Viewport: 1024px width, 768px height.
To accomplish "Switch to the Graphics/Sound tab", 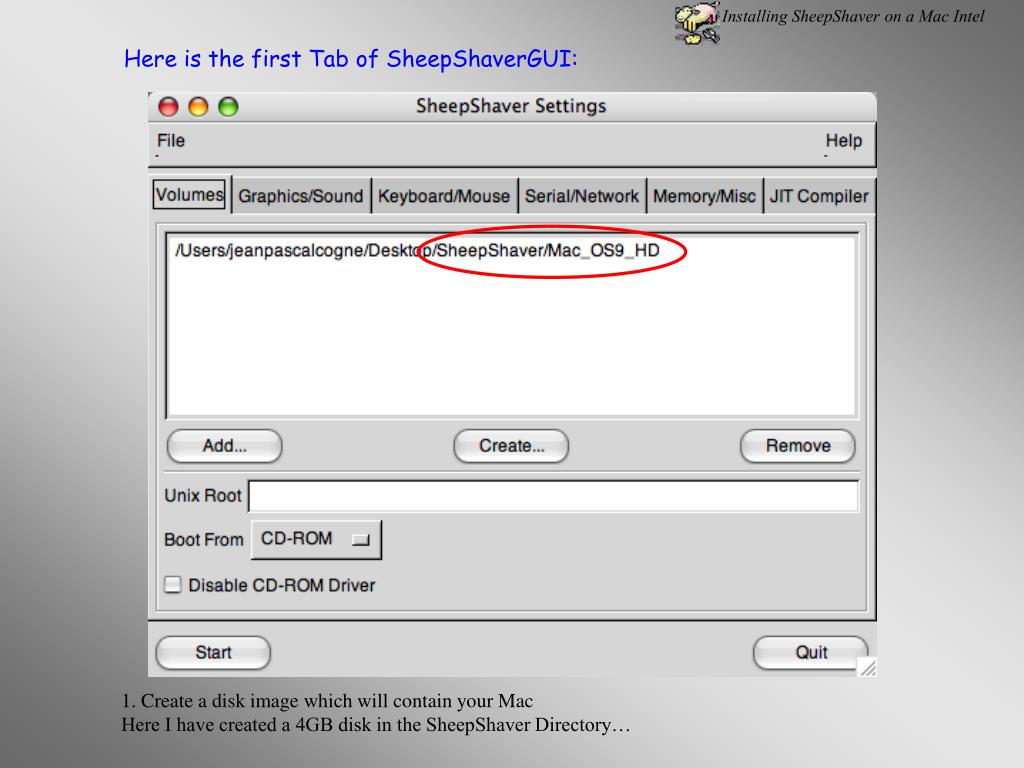I will click(x=300, y=196).
